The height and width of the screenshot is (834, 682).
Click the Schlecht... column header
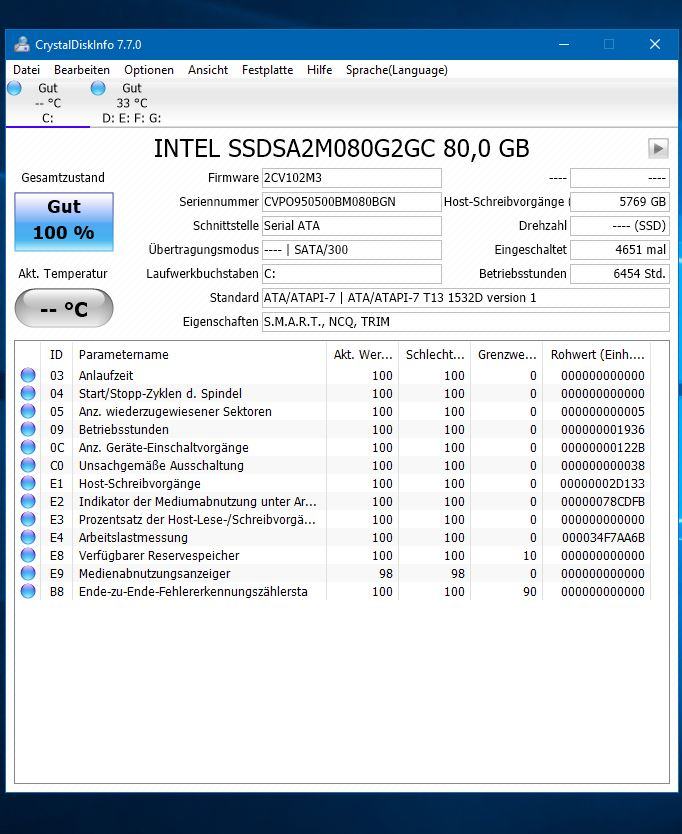click(435, 355)
